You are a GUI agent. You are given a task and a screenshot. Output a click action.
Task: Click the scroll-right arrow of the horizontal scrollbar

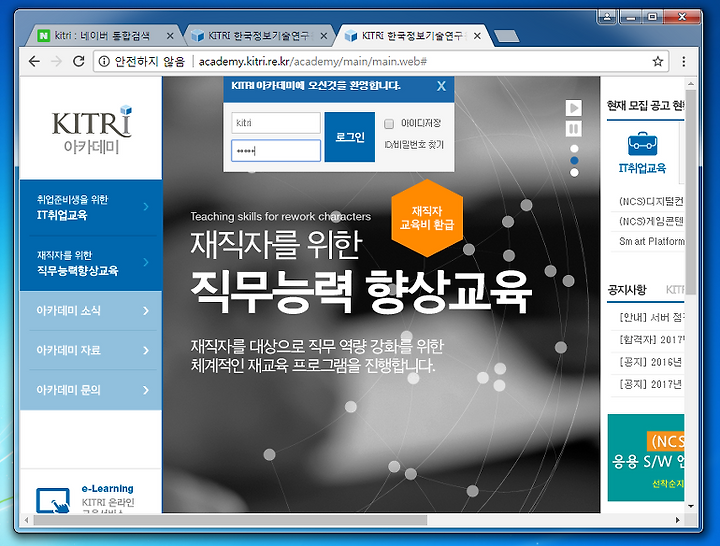coord(678,520)
